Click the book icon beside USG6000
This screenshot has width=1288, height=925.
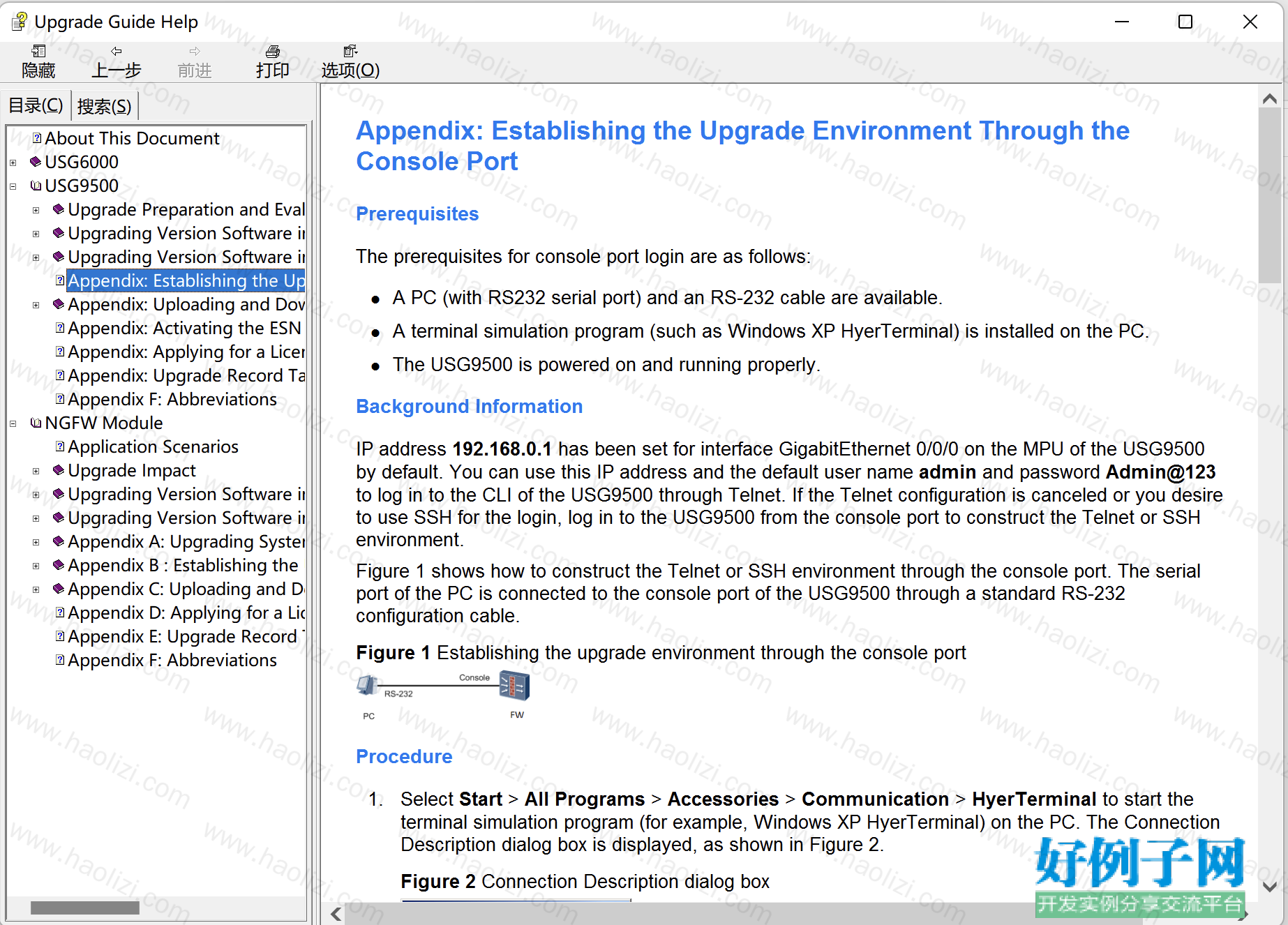(x=36, y=162)
